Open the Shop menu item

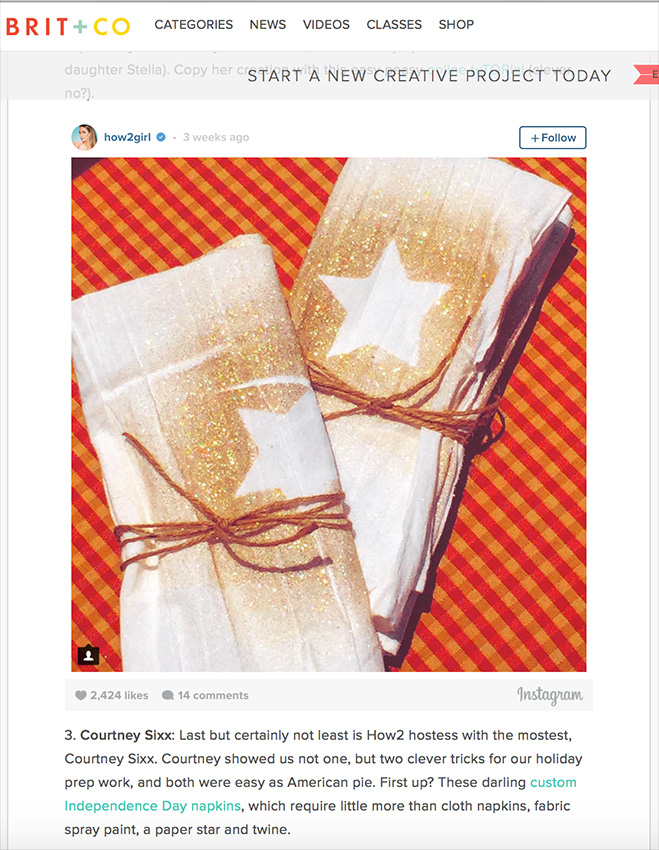(x=456, y=24)
